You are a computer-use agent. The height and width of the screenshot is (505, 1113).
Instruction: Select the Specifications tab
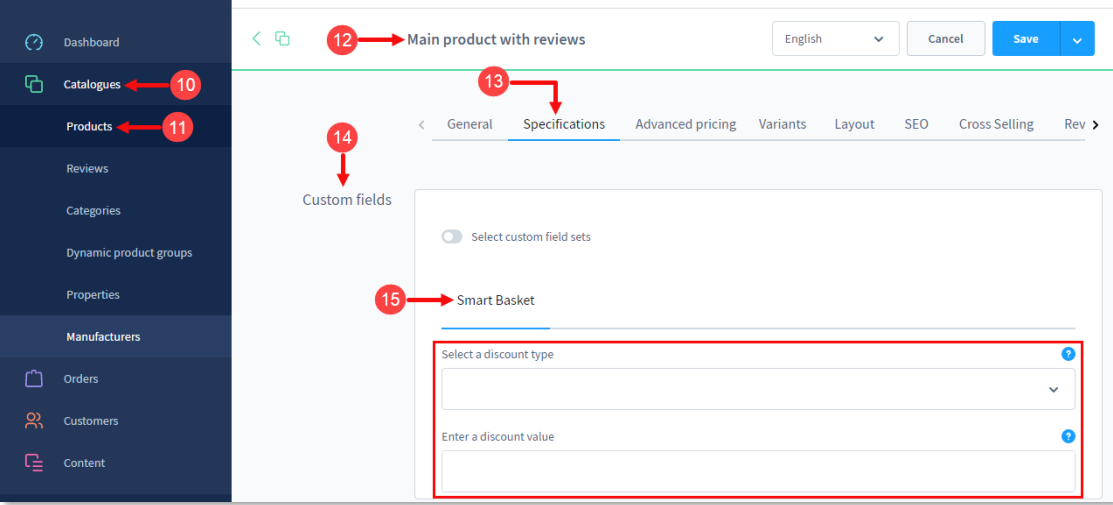click(564, 124)
